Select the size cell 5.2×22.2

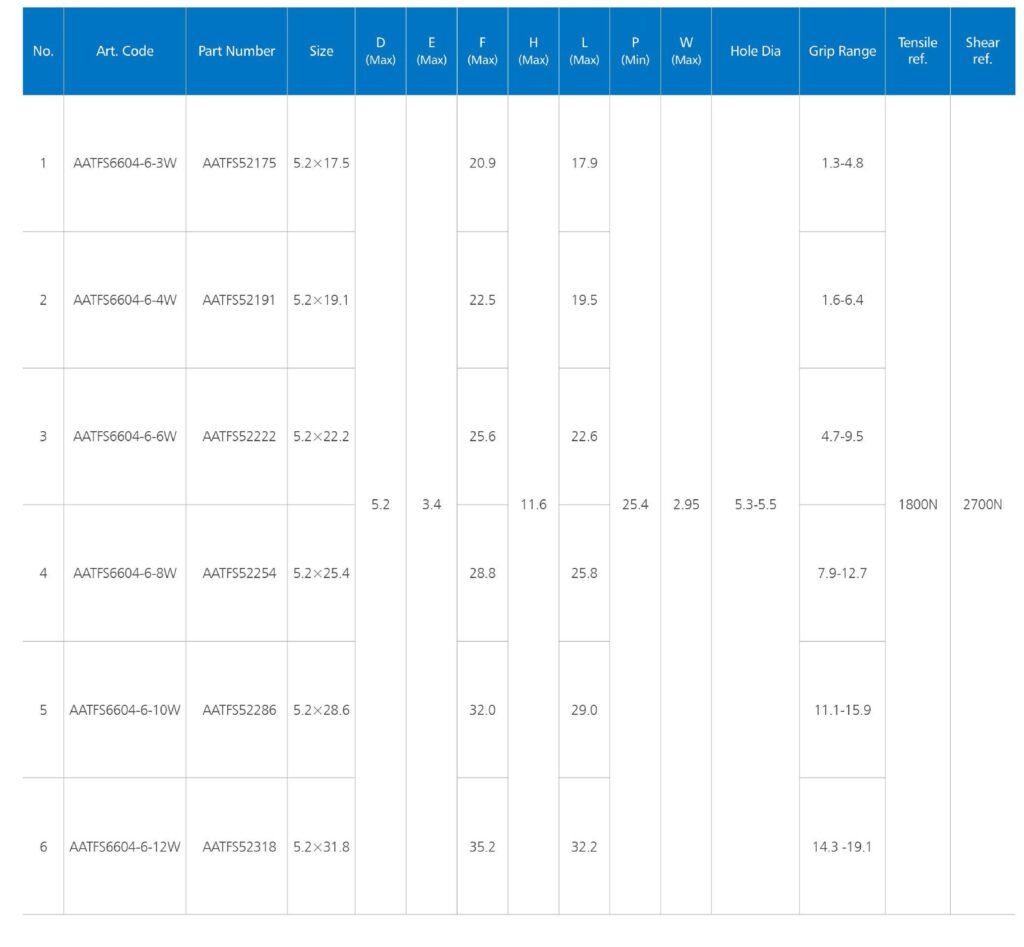[x=321, y=436]
